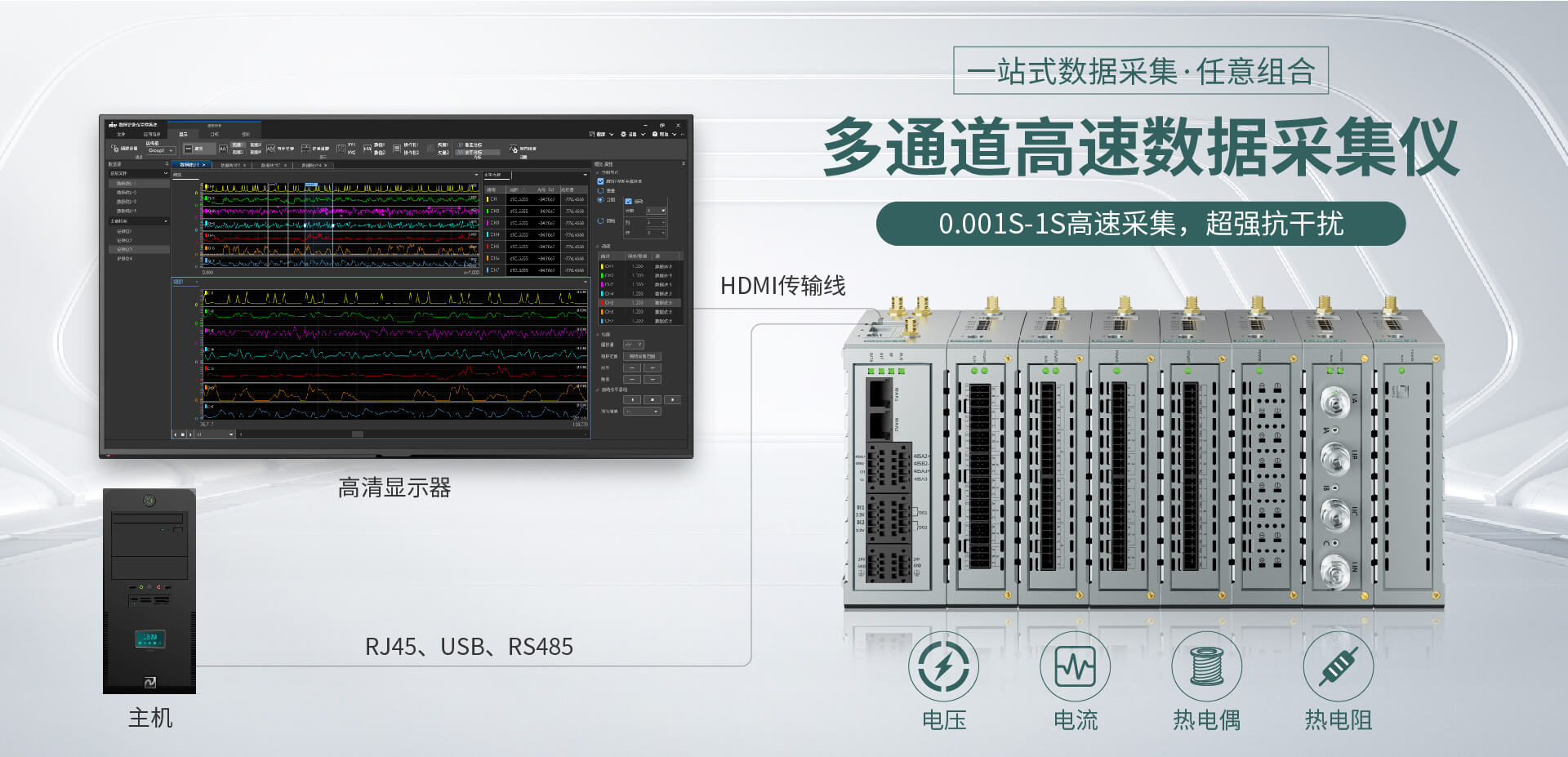Expand the first section header in left panel
The image size is (1568, 757).
click(137, 173)
